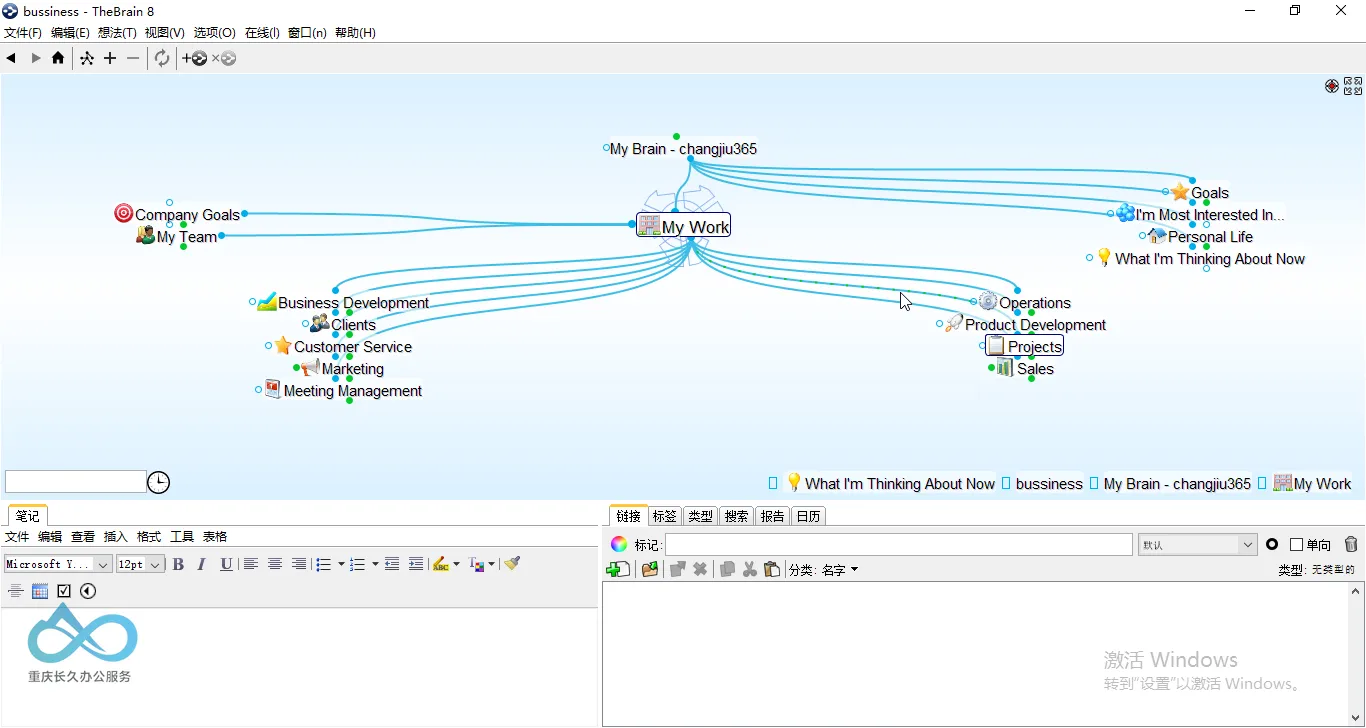Switch to the 搜索 tab
The width and height of the screenshot is (1366, 728).
tap(736, 516)
